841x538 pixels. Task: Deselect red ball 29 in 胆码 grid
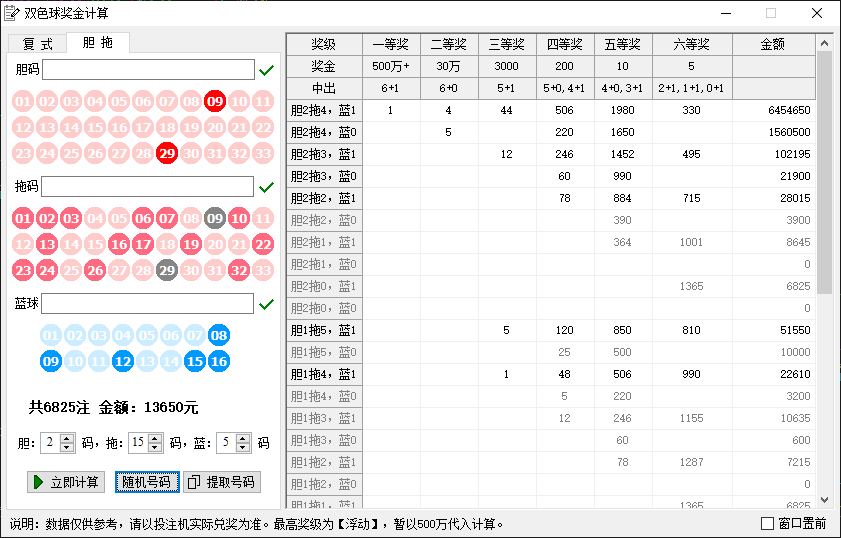coord(167,153)
